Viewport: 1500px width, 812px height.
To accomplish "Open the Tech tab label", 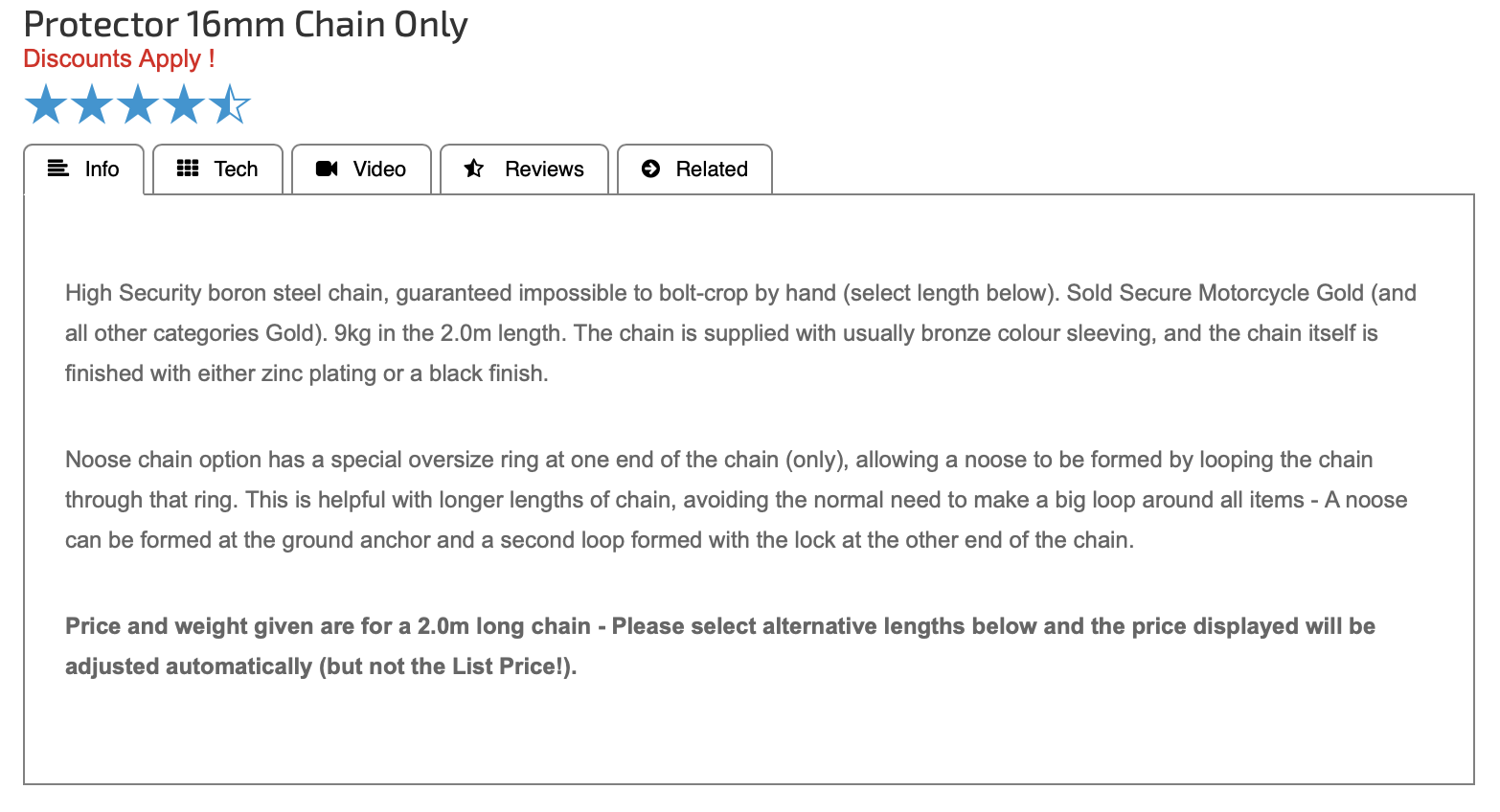I will (236, 169).
